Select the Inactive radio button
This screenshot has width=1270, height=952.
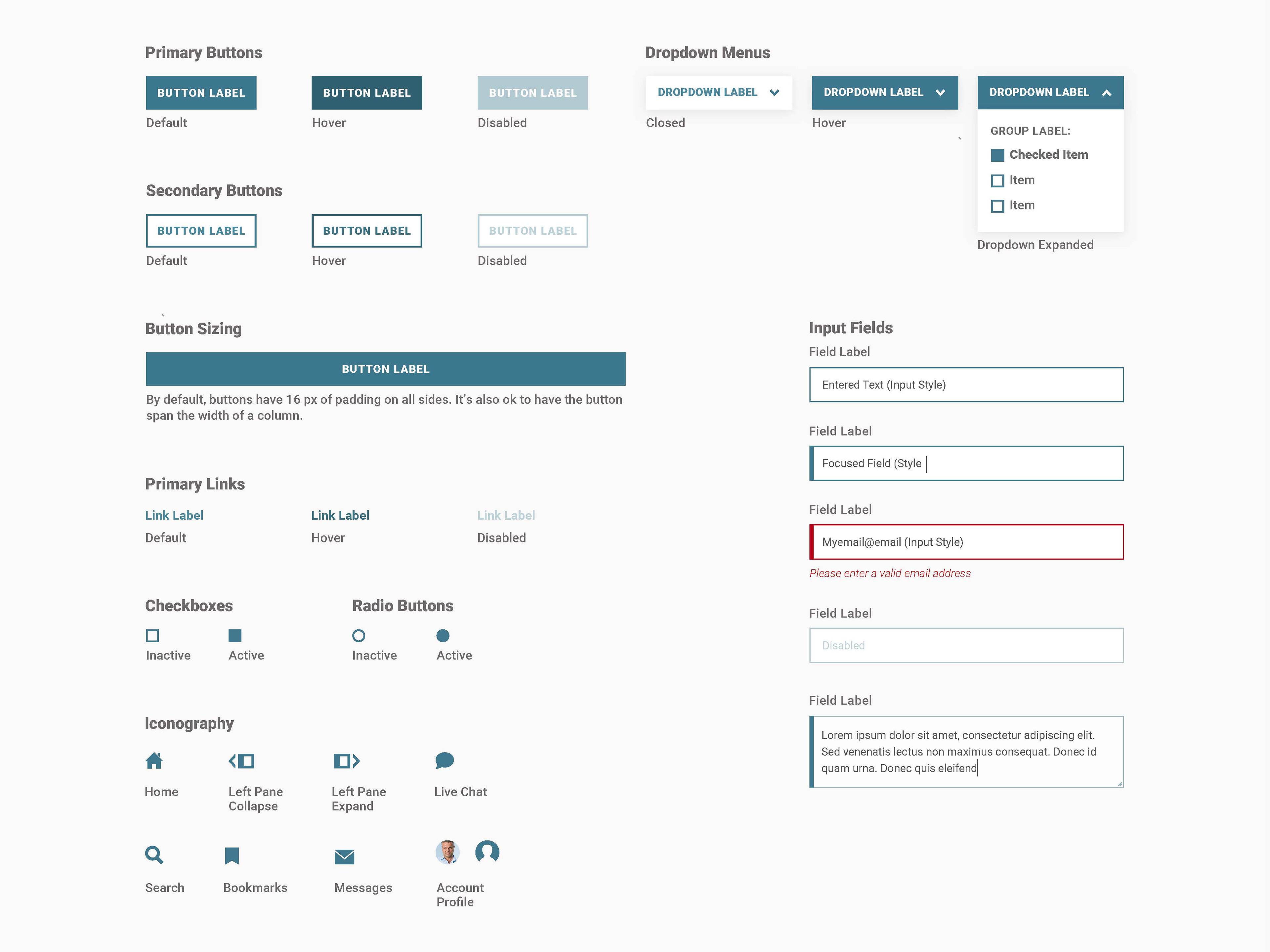[x=359, y=636]
